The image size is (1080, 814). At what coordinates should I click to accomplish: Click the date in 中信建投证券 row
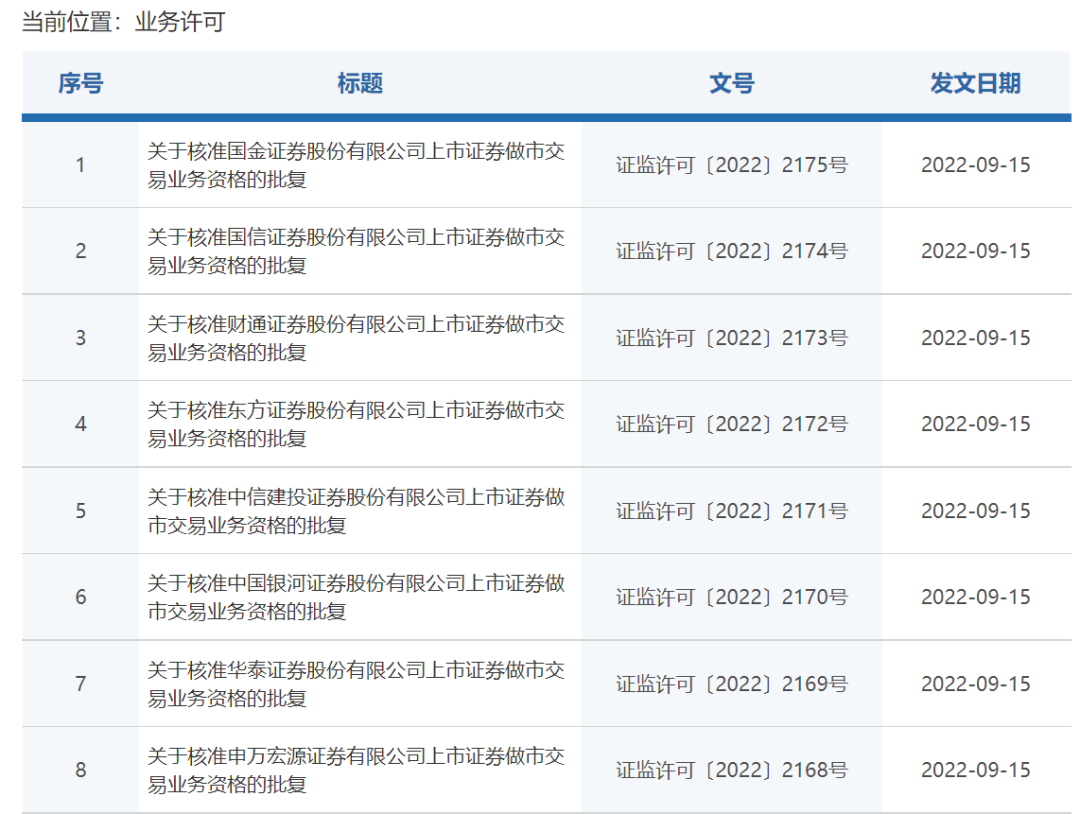tap(975, 511)
